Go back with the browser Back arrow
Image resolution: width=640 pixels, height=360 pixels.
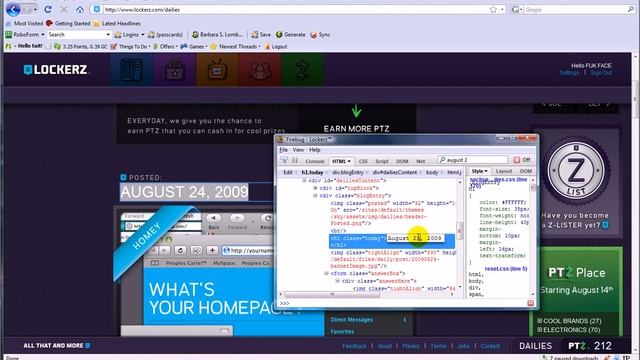point(13,9)
